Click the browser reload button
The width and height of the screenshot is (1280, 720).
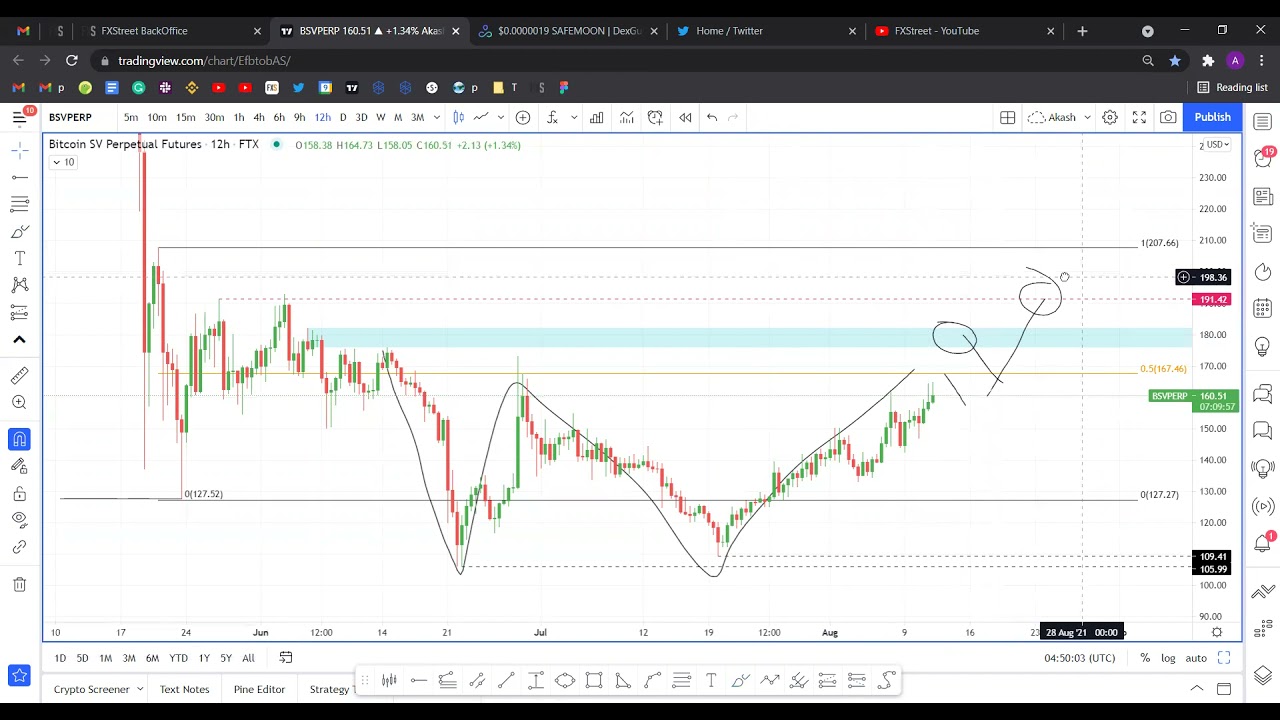click(72, 61)
